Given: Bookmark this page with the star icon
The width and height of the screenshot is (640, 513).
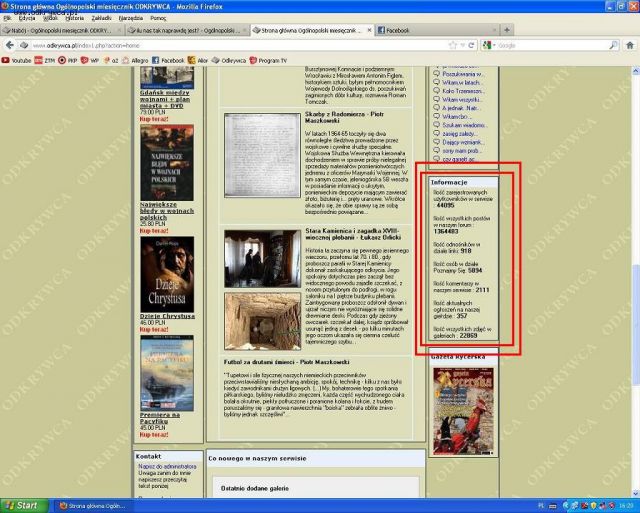Looking at the screenshot, I should pos(453,45).
